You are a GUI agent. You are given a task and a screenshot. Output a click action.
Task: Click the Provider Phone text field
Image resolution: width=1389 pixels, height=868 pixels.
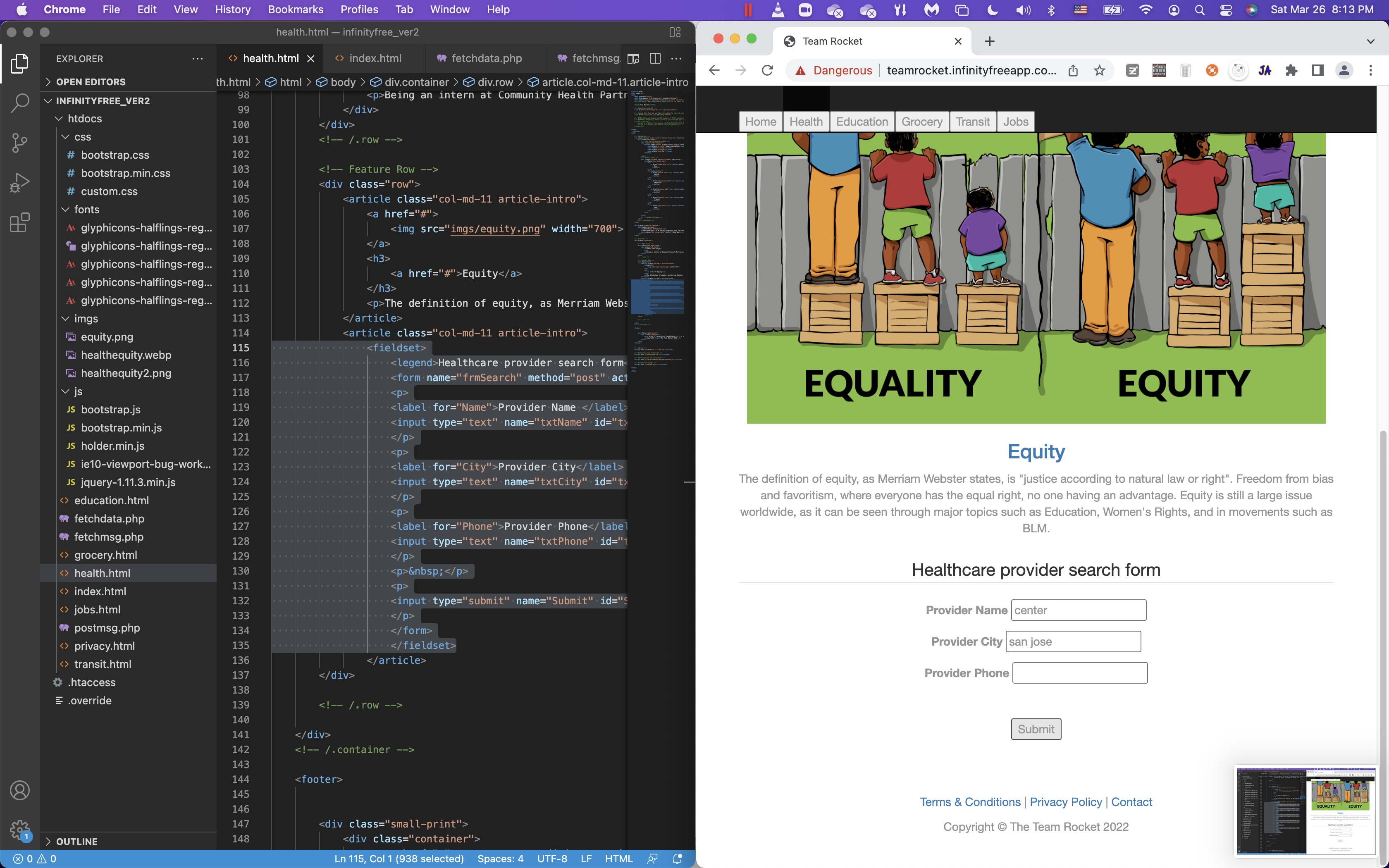[1079, 673]
